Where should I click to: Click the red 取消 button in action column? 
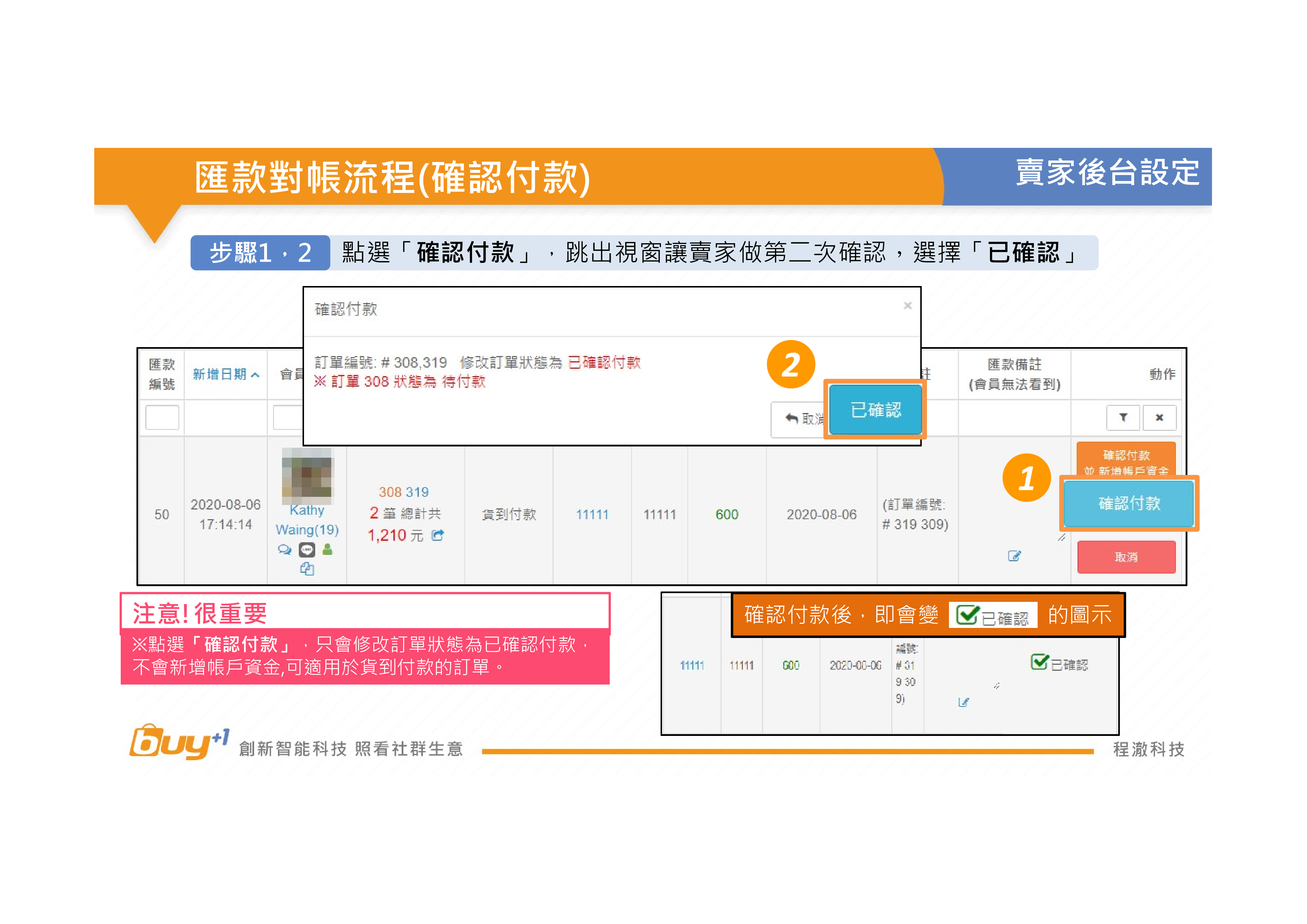tap(1126, 557)
